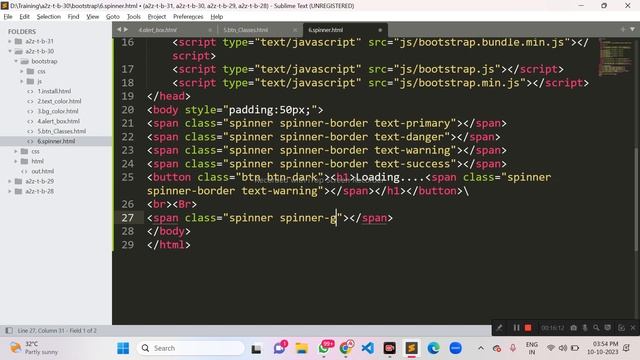Expand the a2z-t-b-28 folder arrow
The height and width of the screenshot is (360, 640).
point(10,191)
